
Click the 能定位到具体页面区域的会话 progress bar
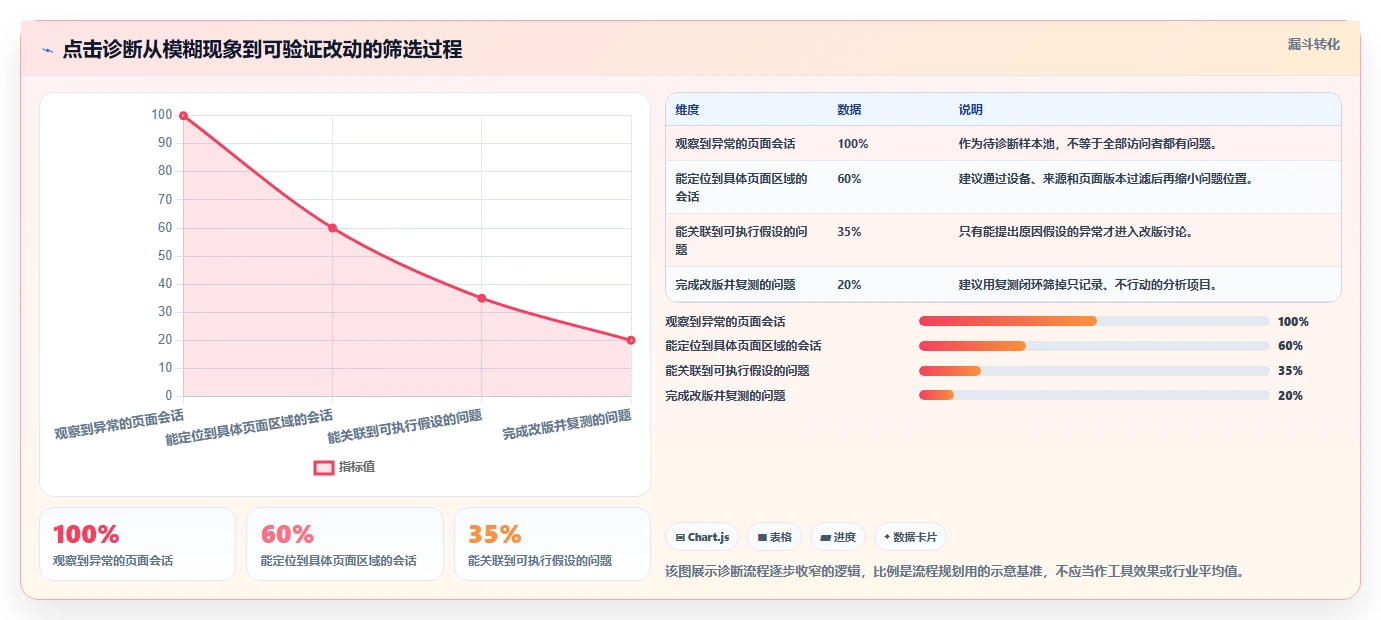[x=1094, y=346]
